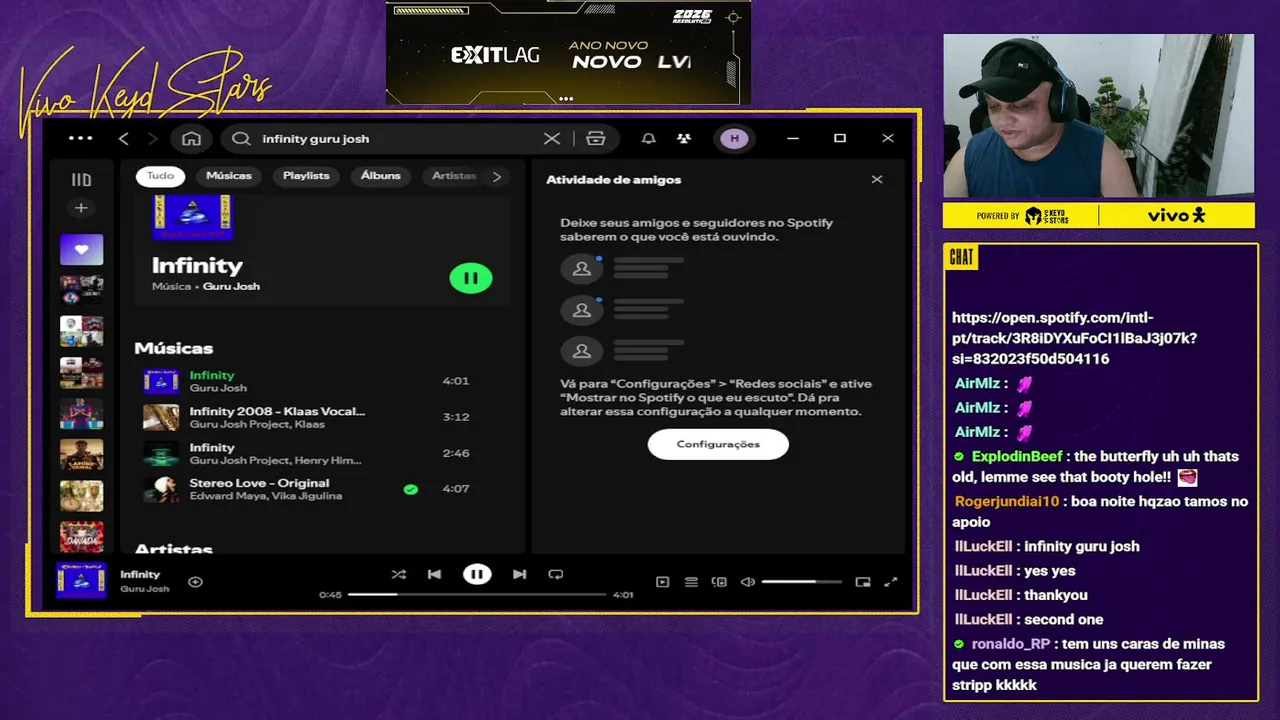Adjust the volume slider
Screen dimensions: 1280x720
point(801,582)
